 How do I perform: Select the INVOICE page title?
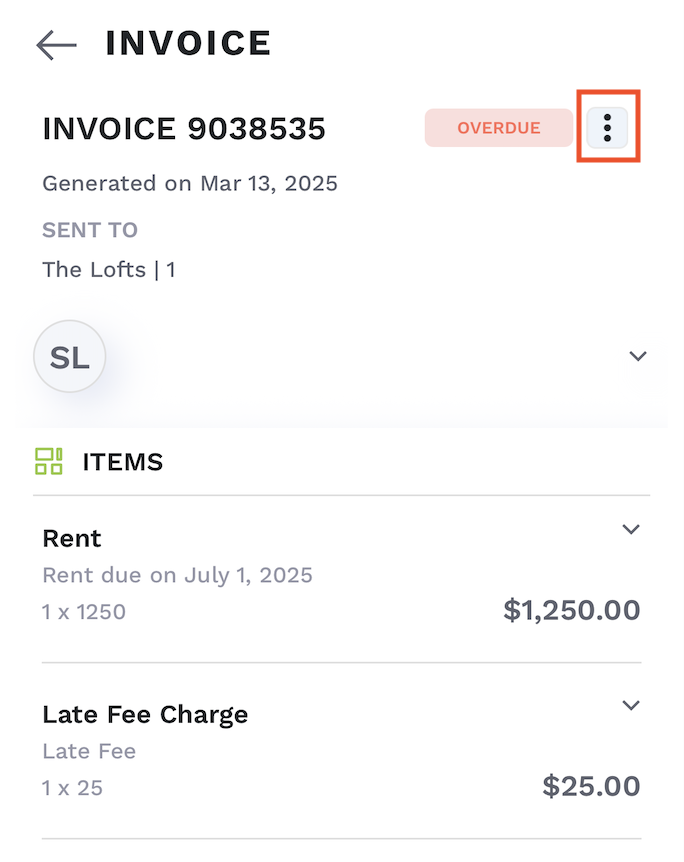coord(188,43)
